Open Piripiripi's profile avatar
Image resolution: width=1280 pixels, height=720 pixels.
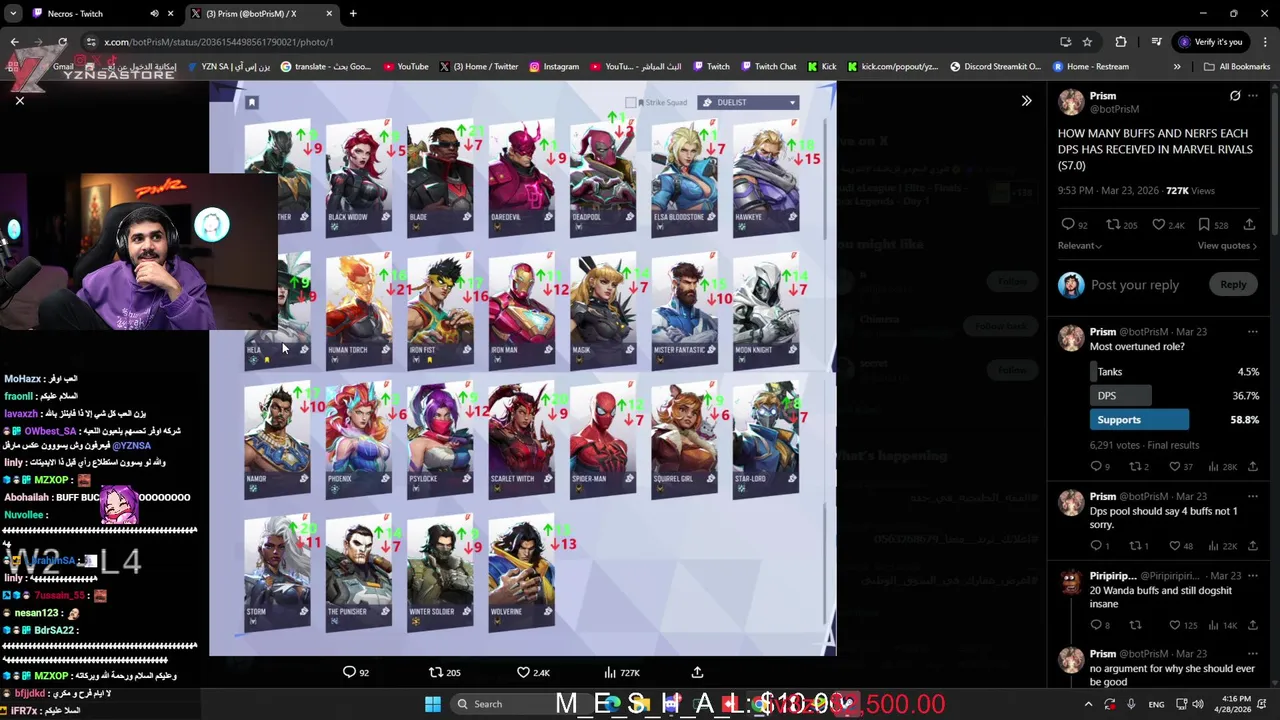coord(1071,582)
